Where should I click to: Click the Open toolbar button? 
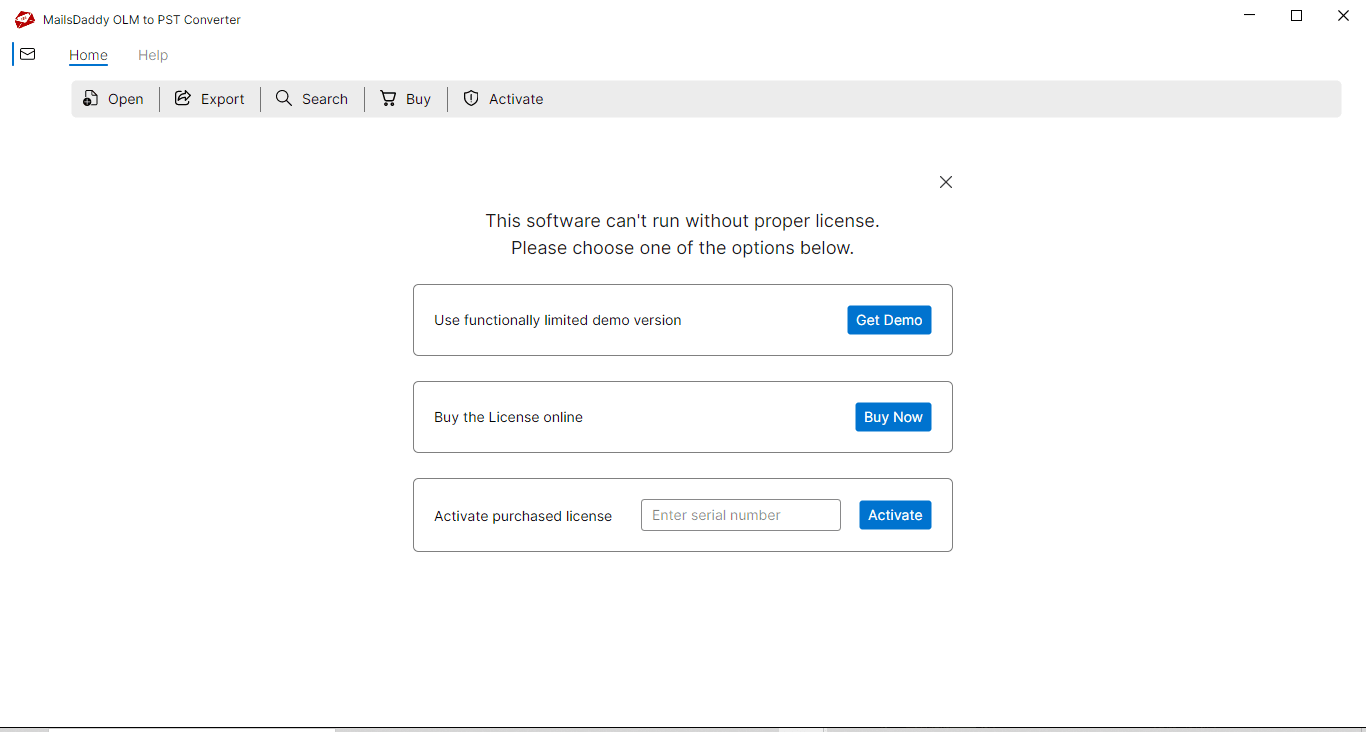pos(113,99)
